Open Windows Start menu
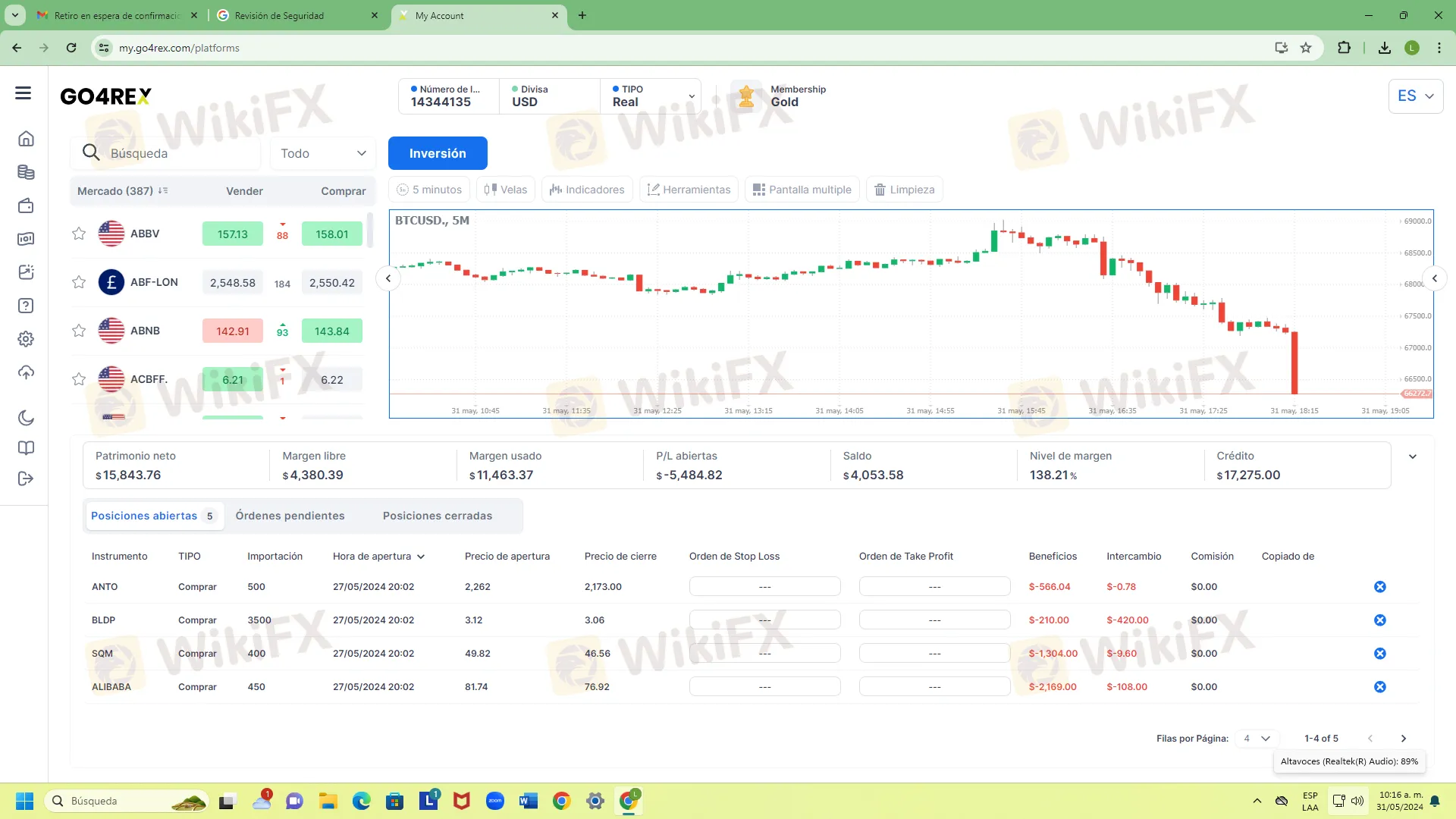1456x819 pixels. coord(24,801)
